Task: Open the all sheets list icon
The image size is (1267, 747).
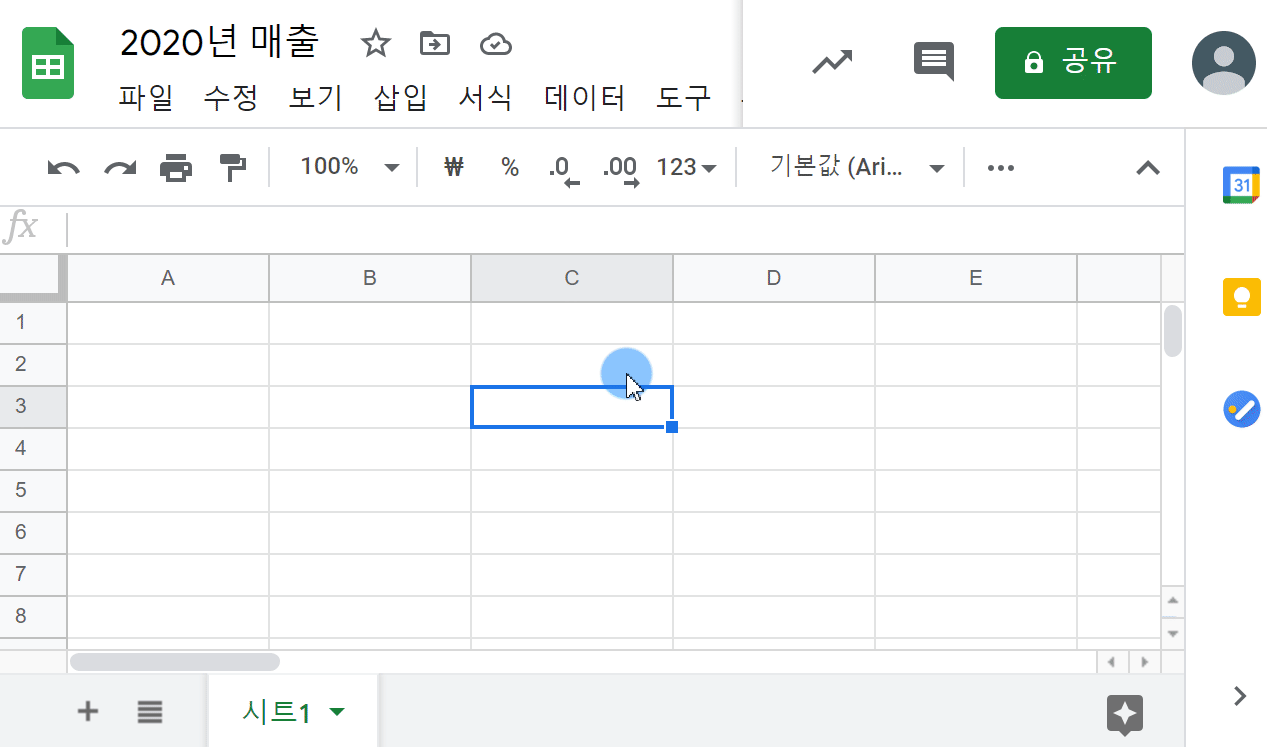Action: 150,712
